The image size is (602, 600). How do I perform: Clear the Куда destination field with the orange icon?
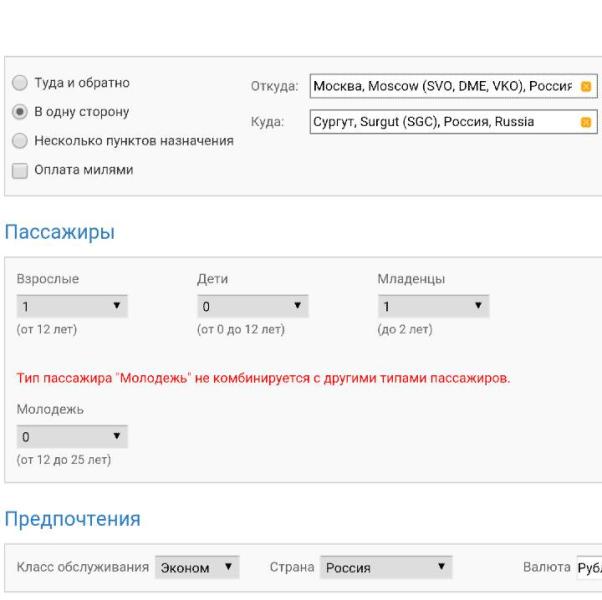click(x=586, y=123)
